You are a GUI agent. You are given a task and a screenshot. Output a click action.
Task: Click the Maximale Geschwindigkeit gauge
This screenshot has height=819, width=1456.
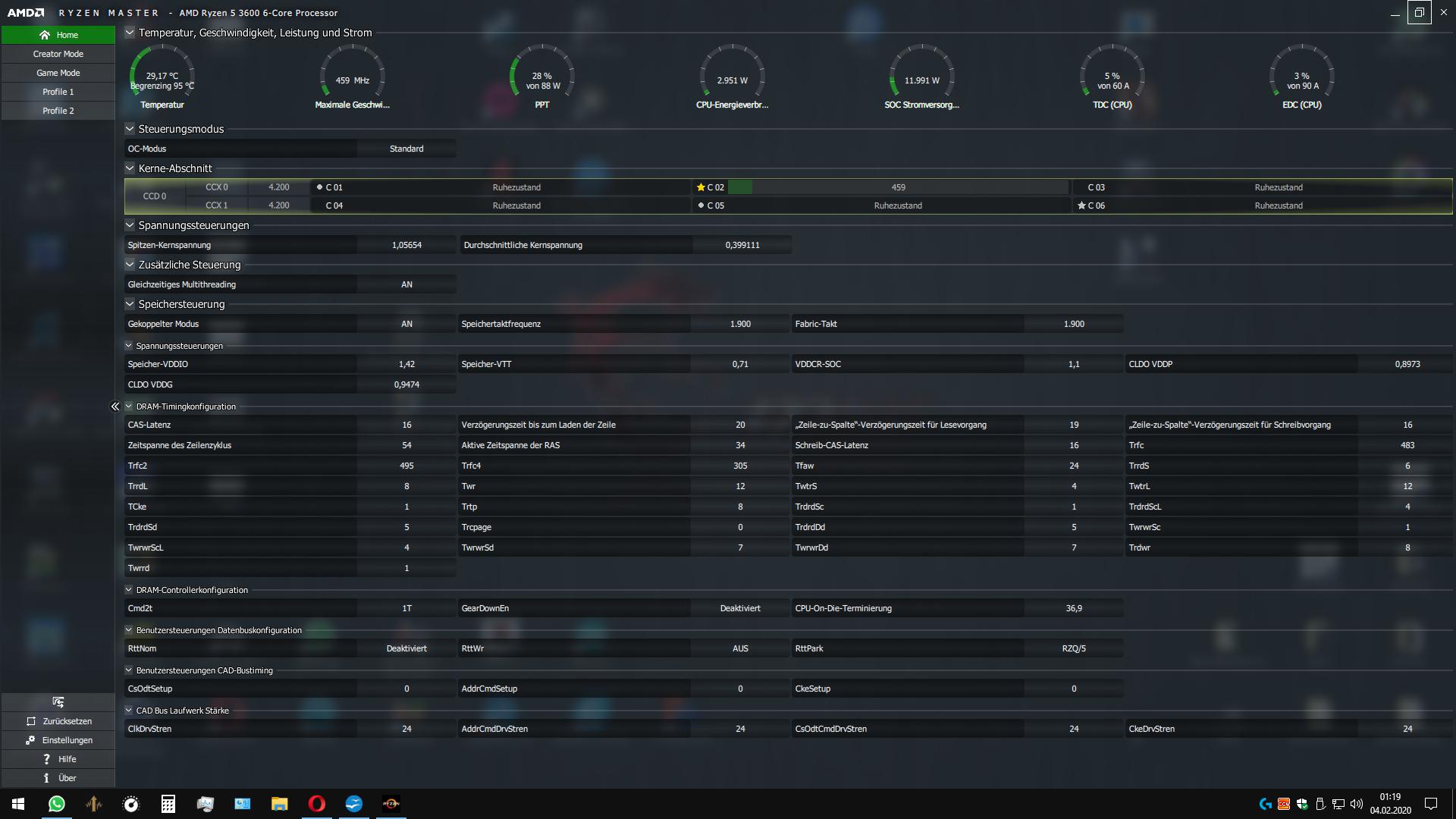pyautogui.click(x=352, y=77)
